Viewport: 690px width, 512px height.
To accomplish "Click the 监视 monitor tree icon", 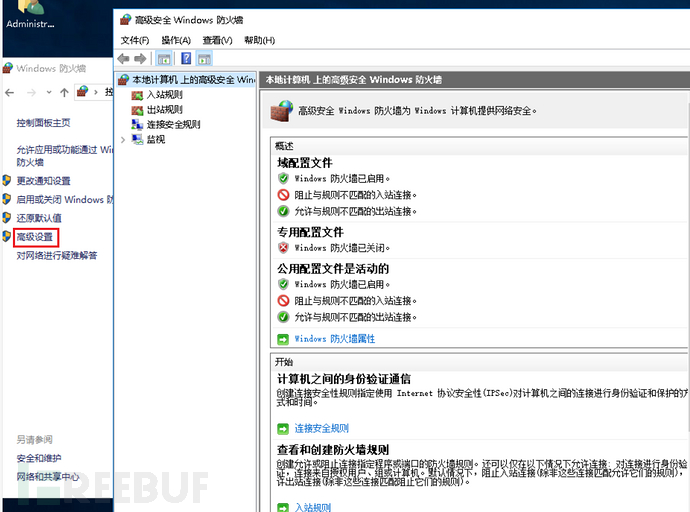I will [x=138, y=139].
